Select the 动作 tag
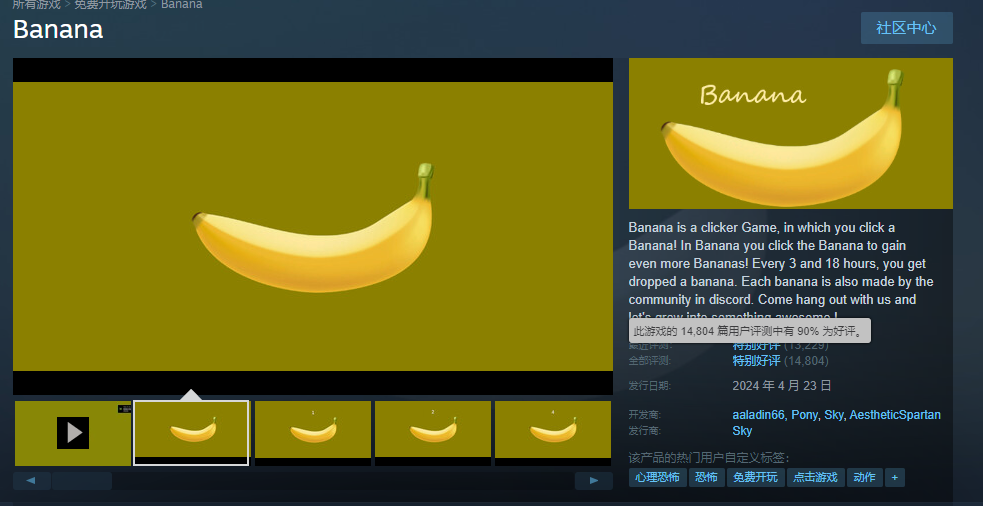The image size is (983, 506). pos(864,478)
